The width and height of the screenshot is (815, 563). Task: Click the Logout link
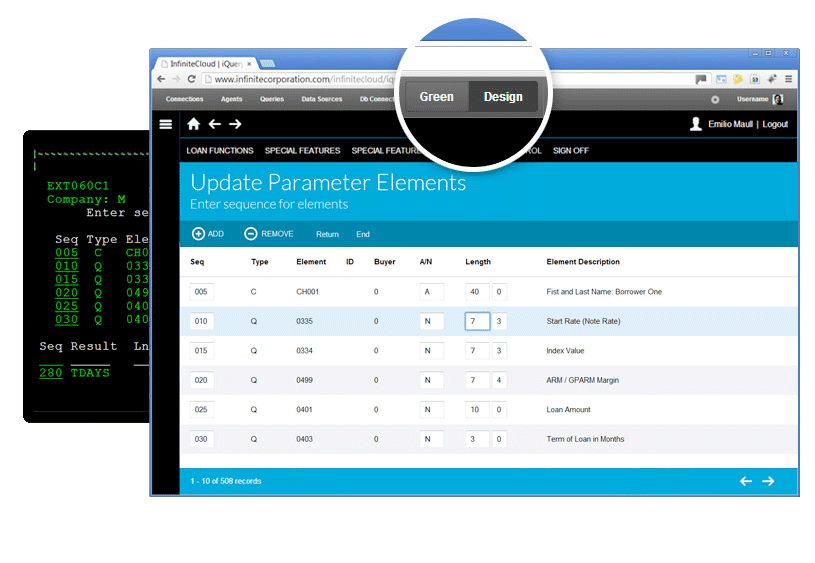pyautogui.click(x=775, y=124)
